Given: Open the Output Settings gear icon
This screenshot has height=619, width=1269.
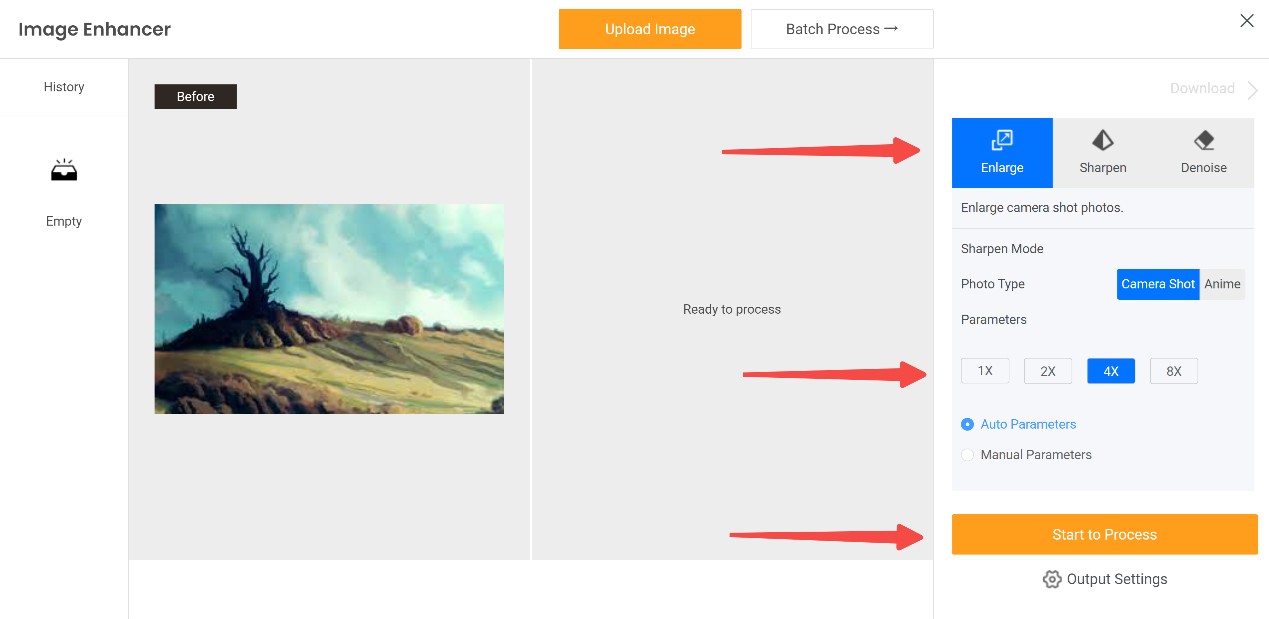Looking at the screenshot, I should click(1052, 579).
